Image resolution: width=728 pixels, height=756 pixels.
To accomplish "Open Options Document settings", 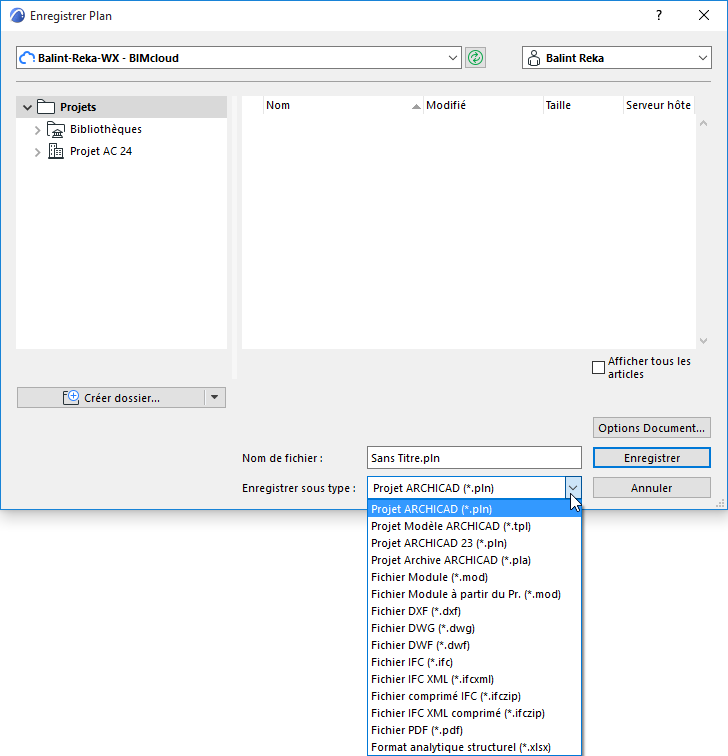I will point(651,428).
